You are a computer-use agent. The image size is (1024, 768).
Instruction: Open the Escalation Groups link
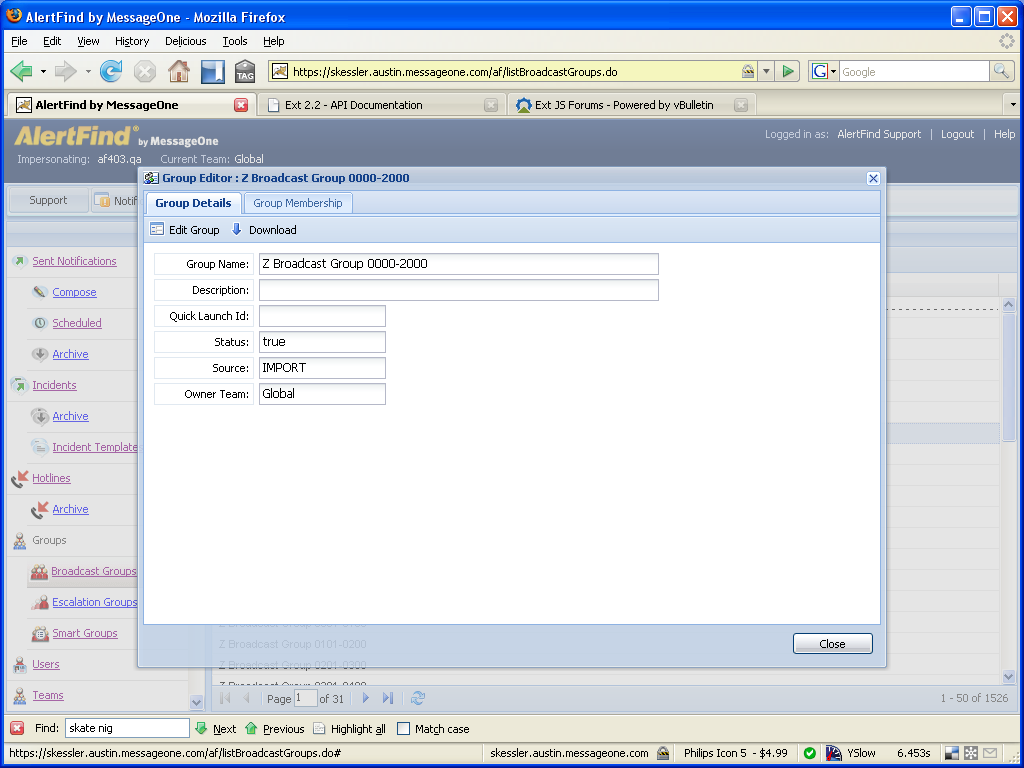[x=95, y=602]
